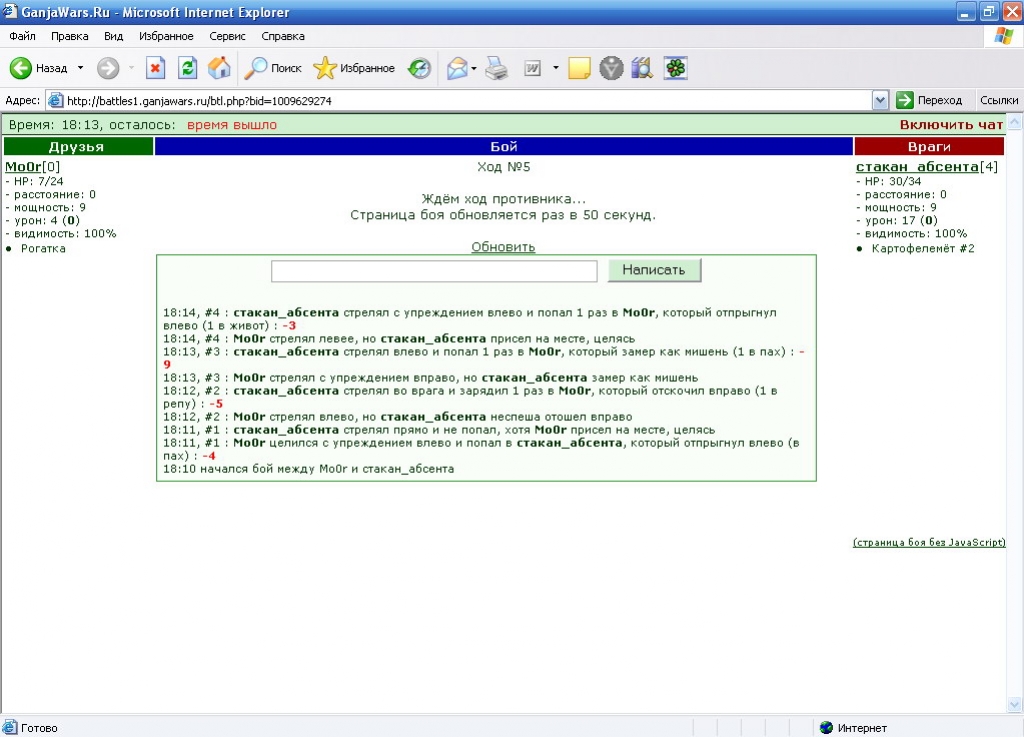Open the Mo0r player profile link

point(24,166)
